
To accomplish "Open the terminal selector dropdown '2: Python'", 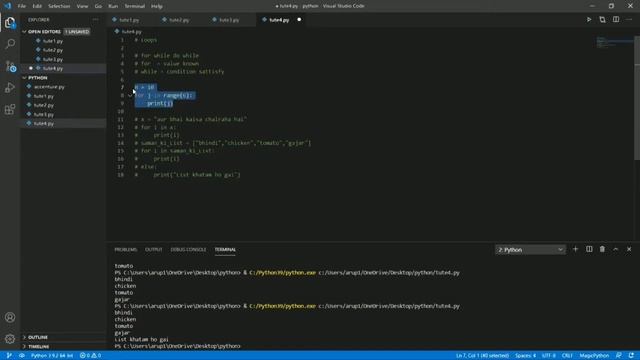I will click(x=530, y=249).
